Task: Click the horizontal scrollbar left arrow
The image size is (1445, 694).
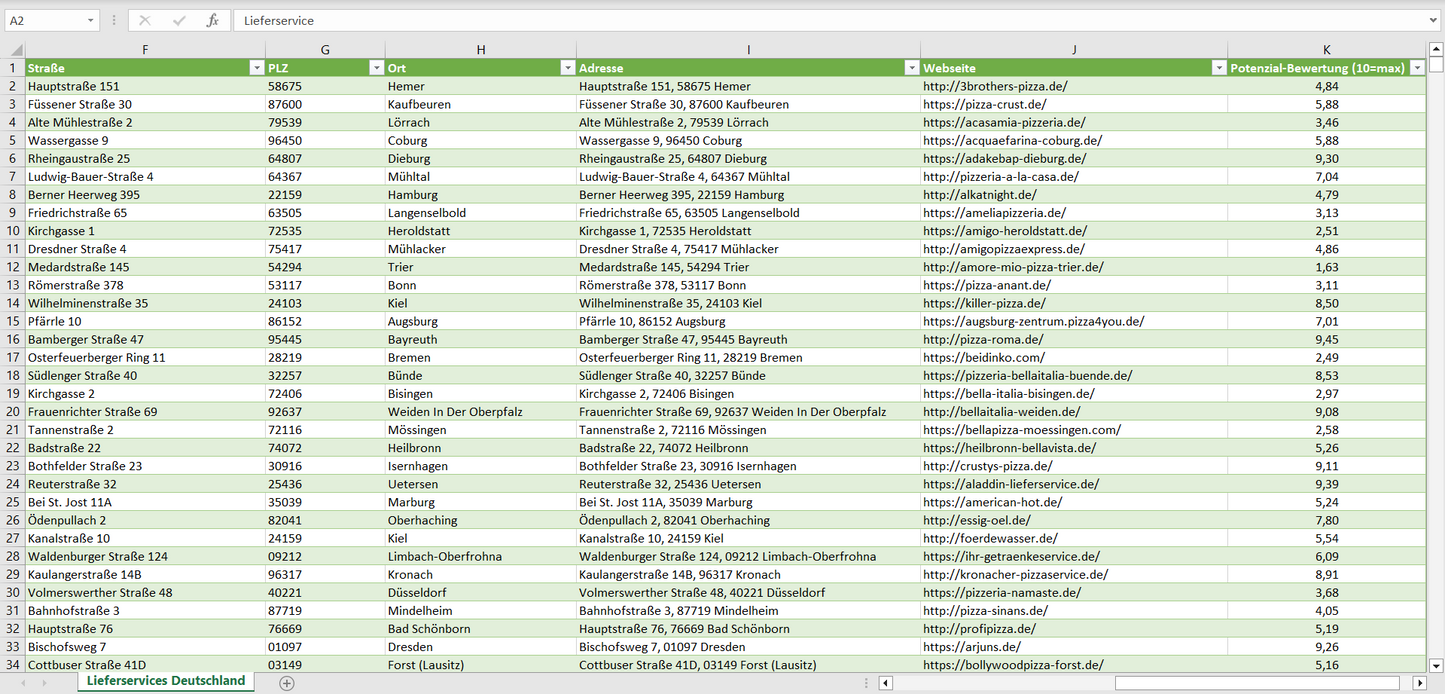Action: tap(885, 683)
